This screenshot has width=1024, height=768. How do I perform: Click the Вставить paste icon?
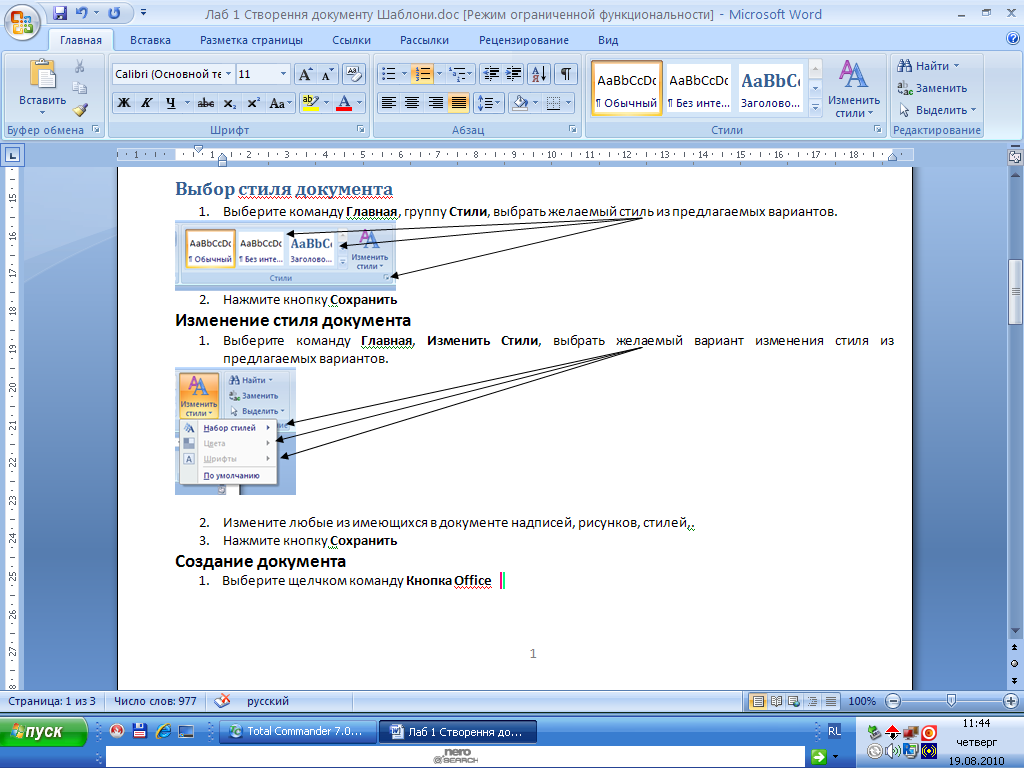(42, 74)
